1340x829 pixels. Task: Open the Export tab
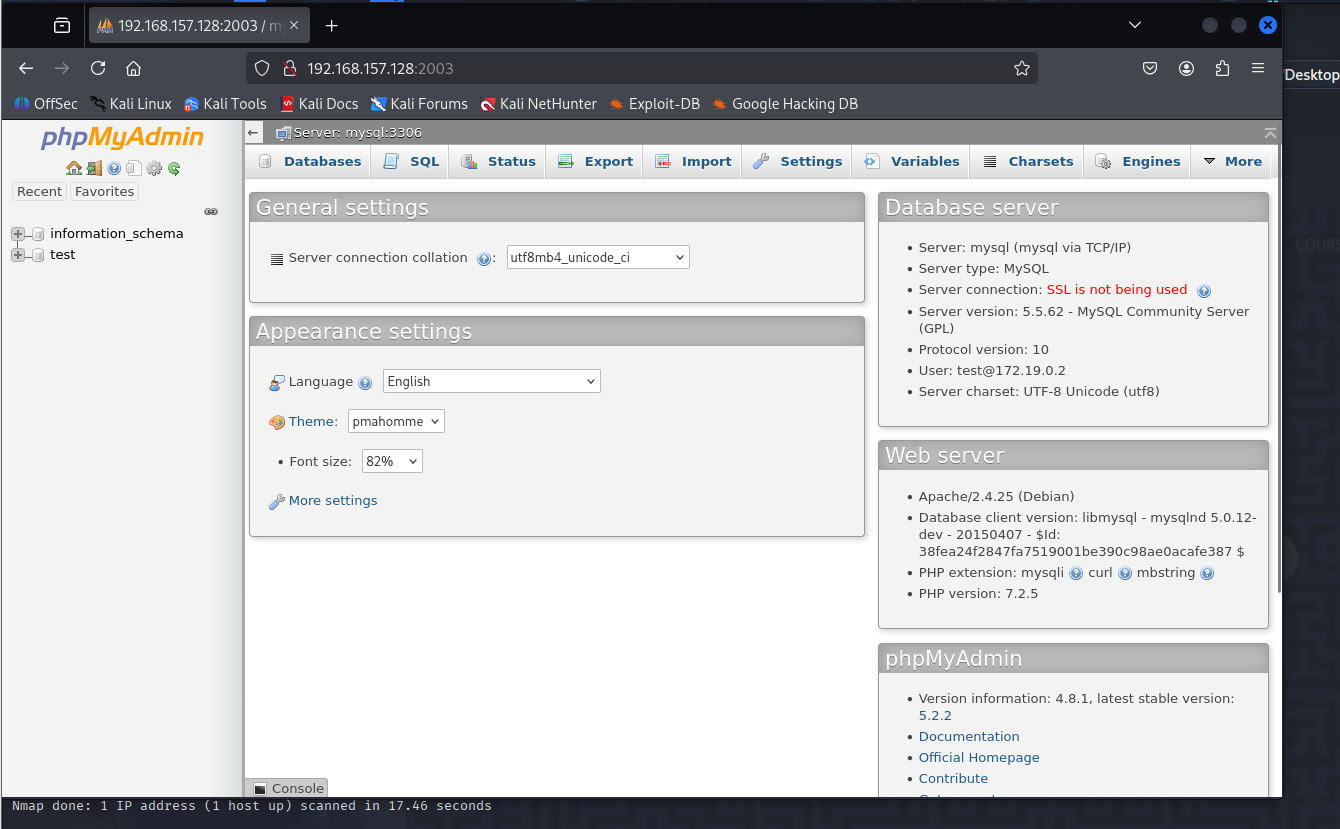(595, 162)
